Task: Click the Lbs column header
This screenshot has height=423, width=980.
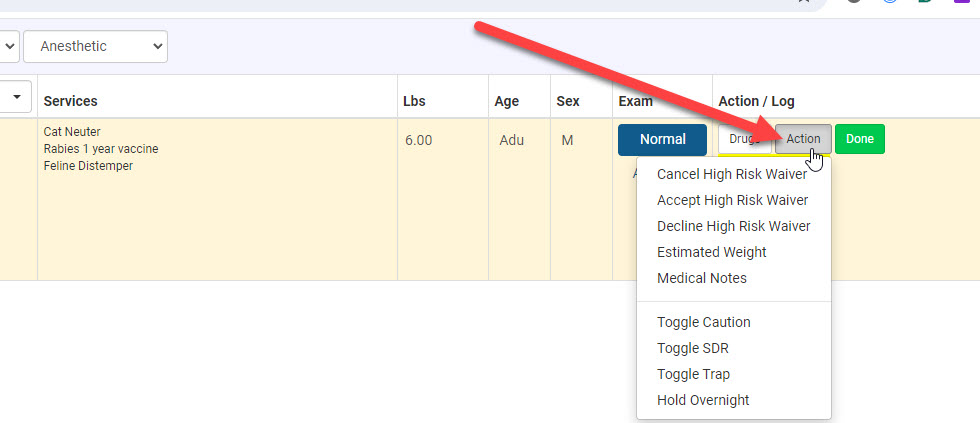Action: click(x=414, y=101)
